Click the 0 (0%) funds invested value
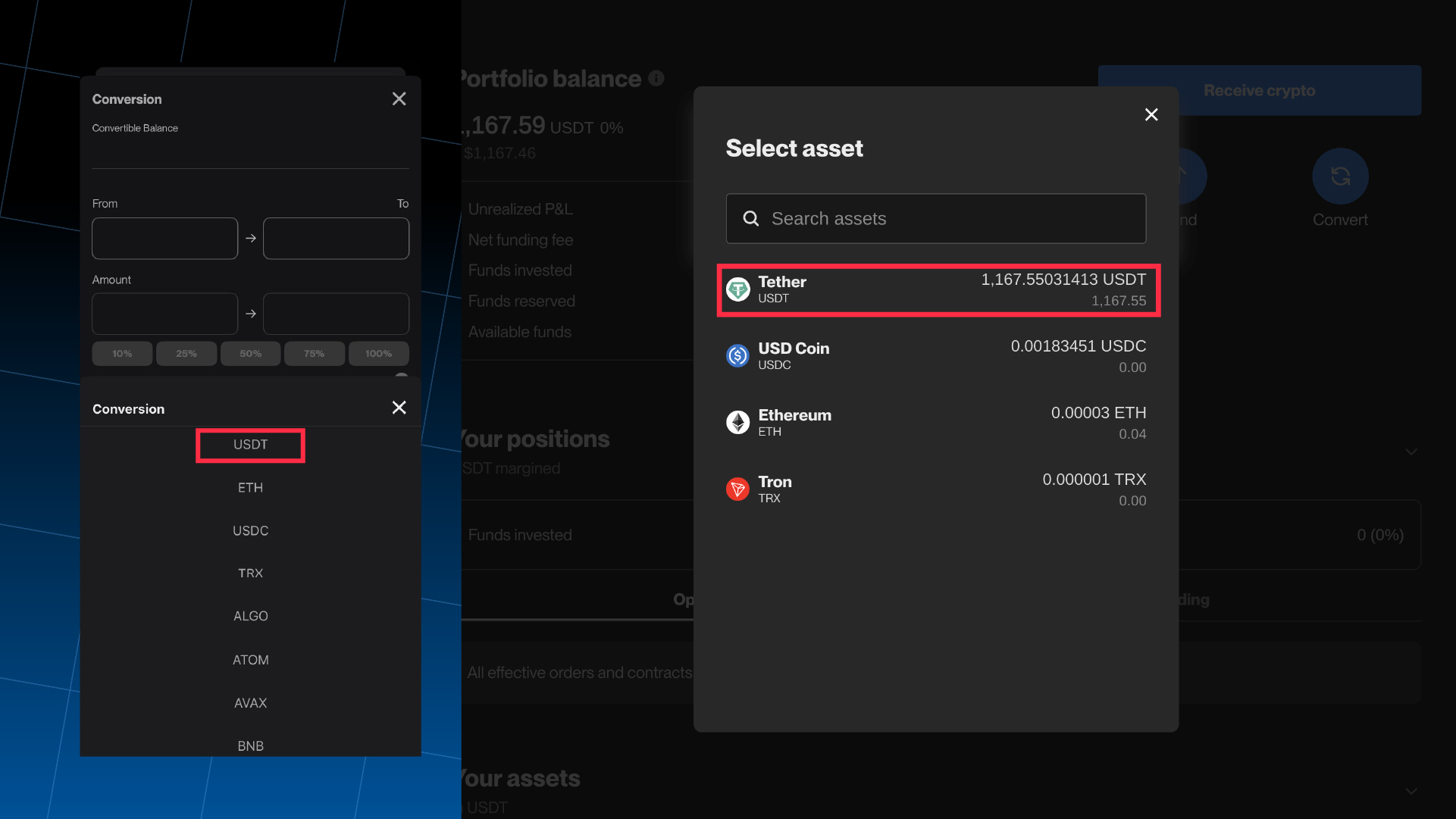The image size is (1456, 819). tap(1380, 535)
